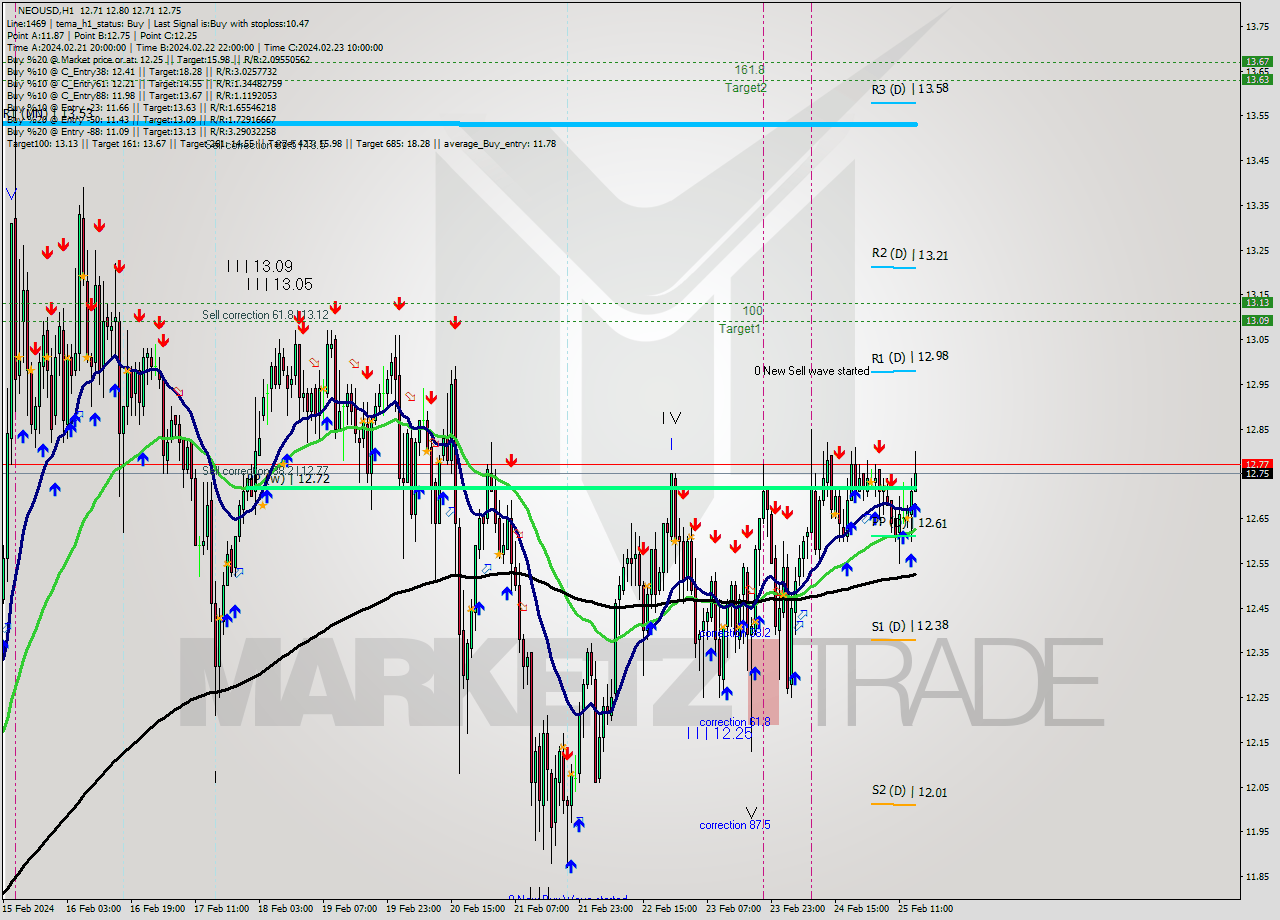This screenshot has width=1280, height=920.
Task: Click the C_Entry38: 12.41 entry line
Action: 141,71
